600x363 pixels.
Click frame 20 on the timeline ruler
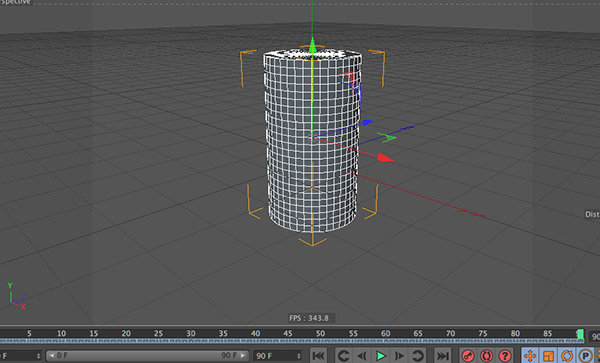(126, 333)
